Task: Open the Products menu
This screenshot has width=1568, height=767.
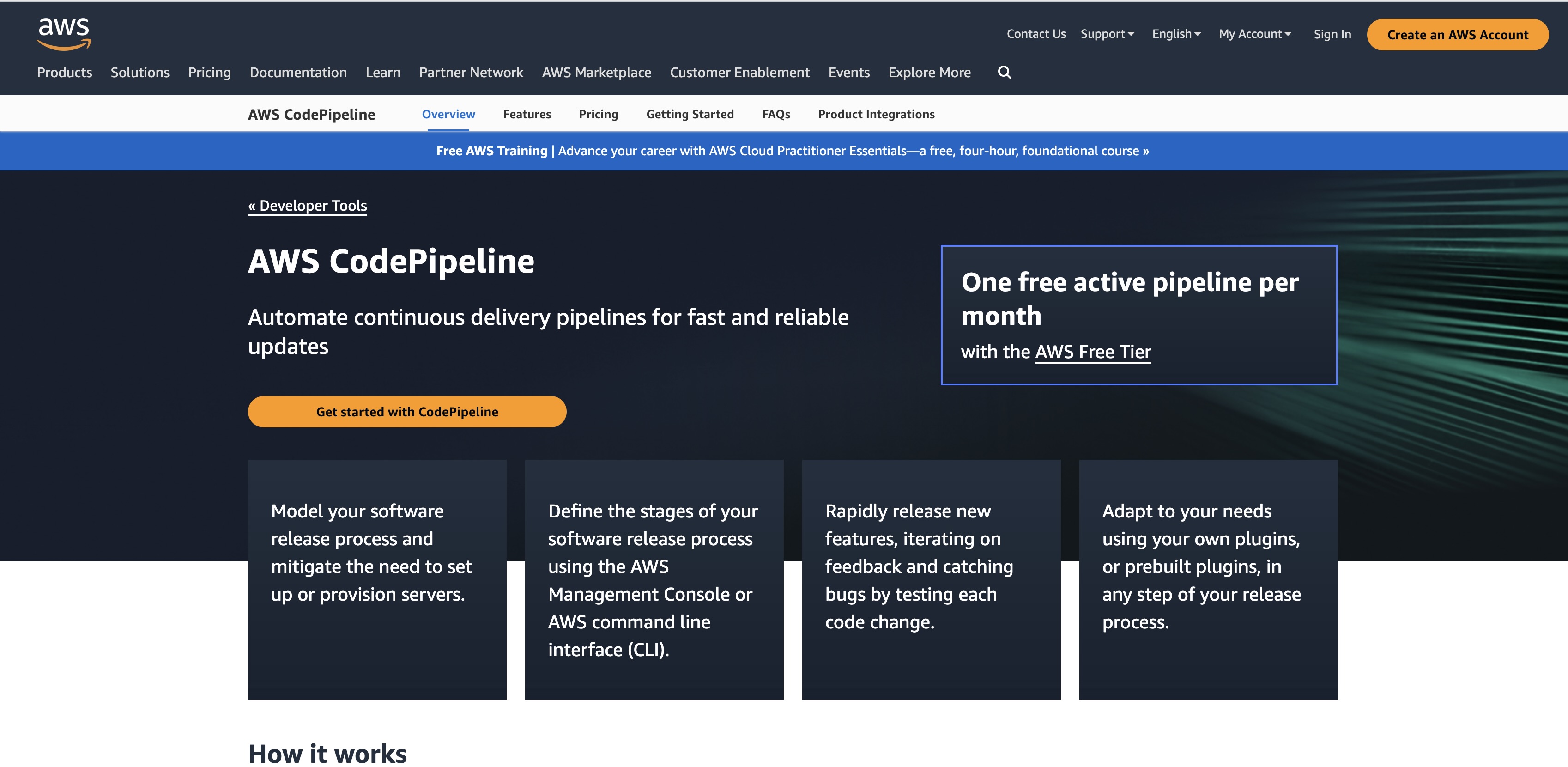Action: (64, 72)
